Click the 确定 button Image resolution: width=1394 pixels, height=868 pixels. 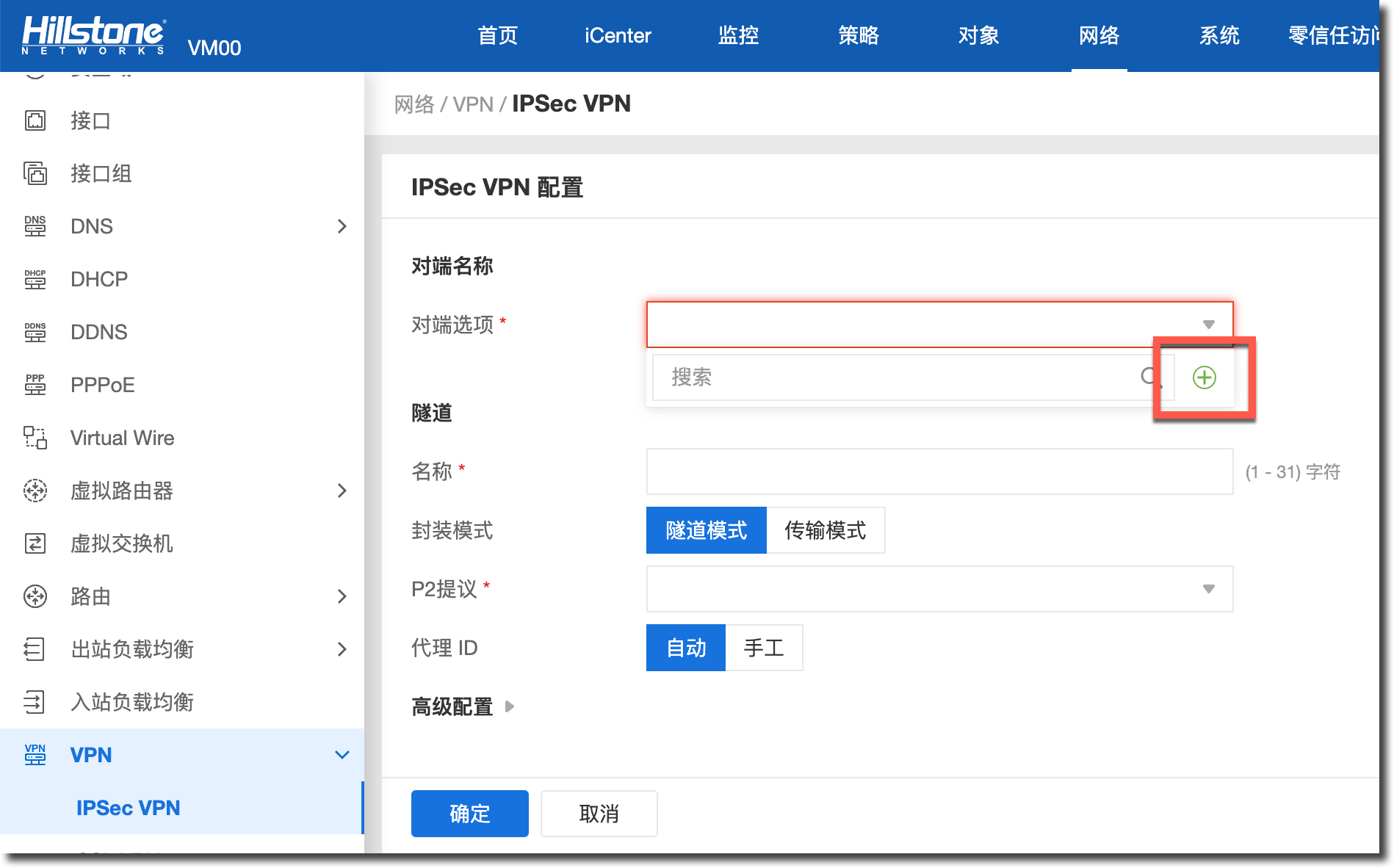(469, 814)
